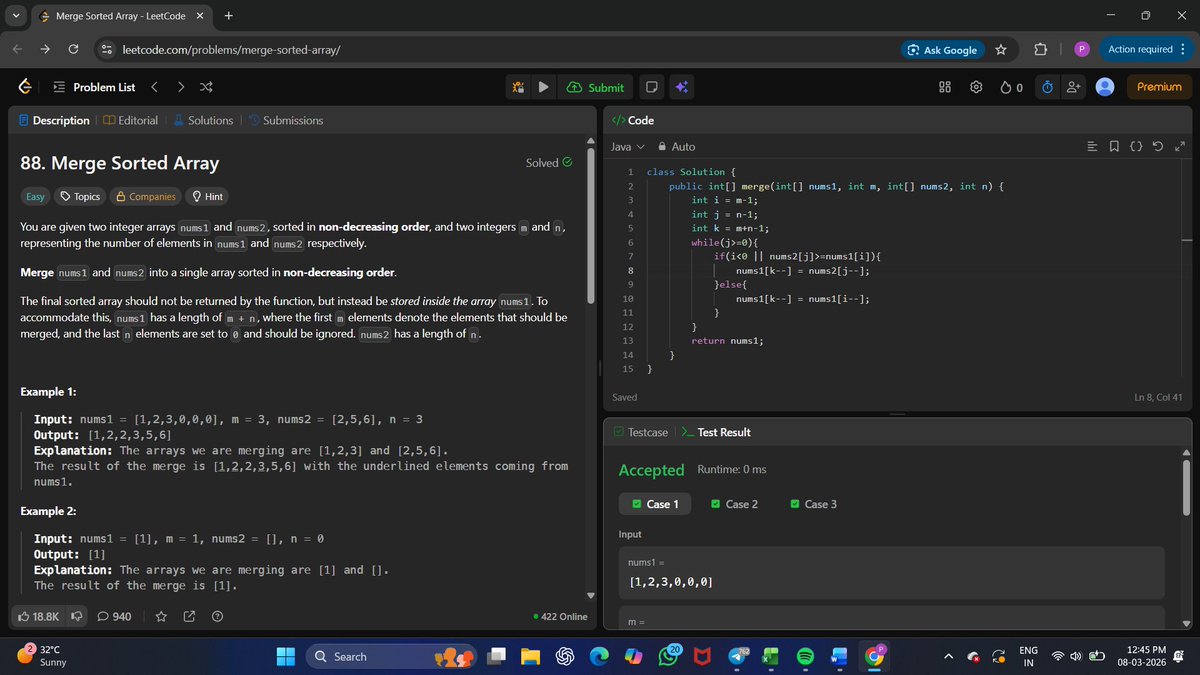This screenshot has height=675, width=1200.
Task: Format code with the align icon
Action: [x=1093, y=147]
